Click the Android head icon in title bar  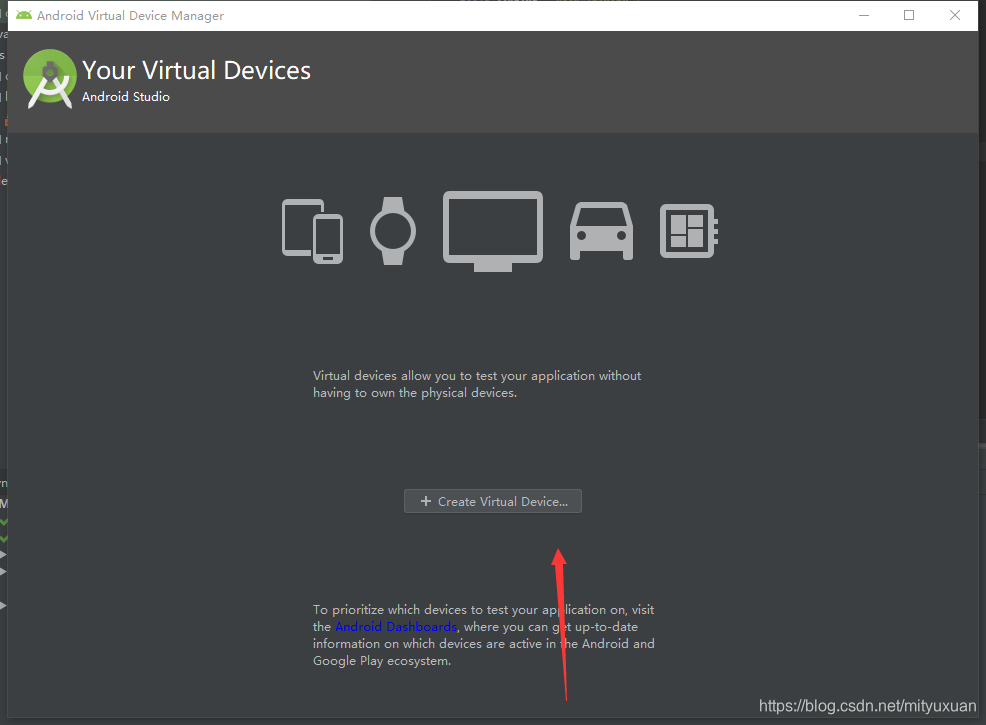click(x=24, y=15)
